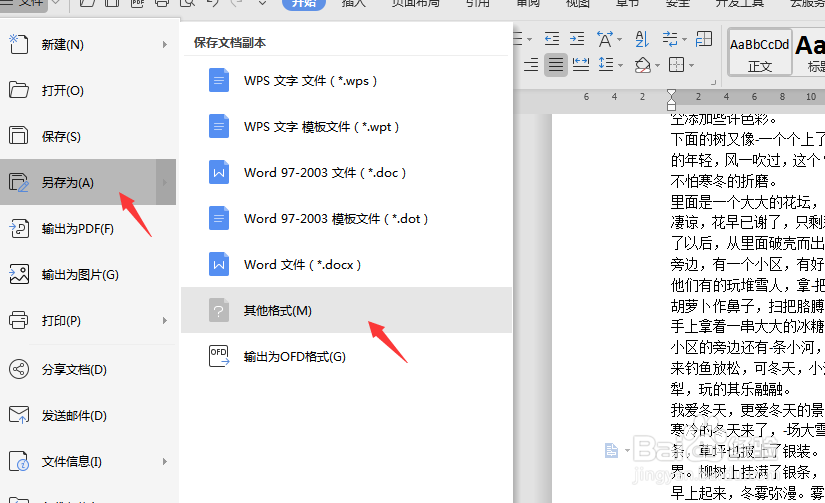
Task: Choose 保存(S) in the File menu
Action: click(88, 137)
